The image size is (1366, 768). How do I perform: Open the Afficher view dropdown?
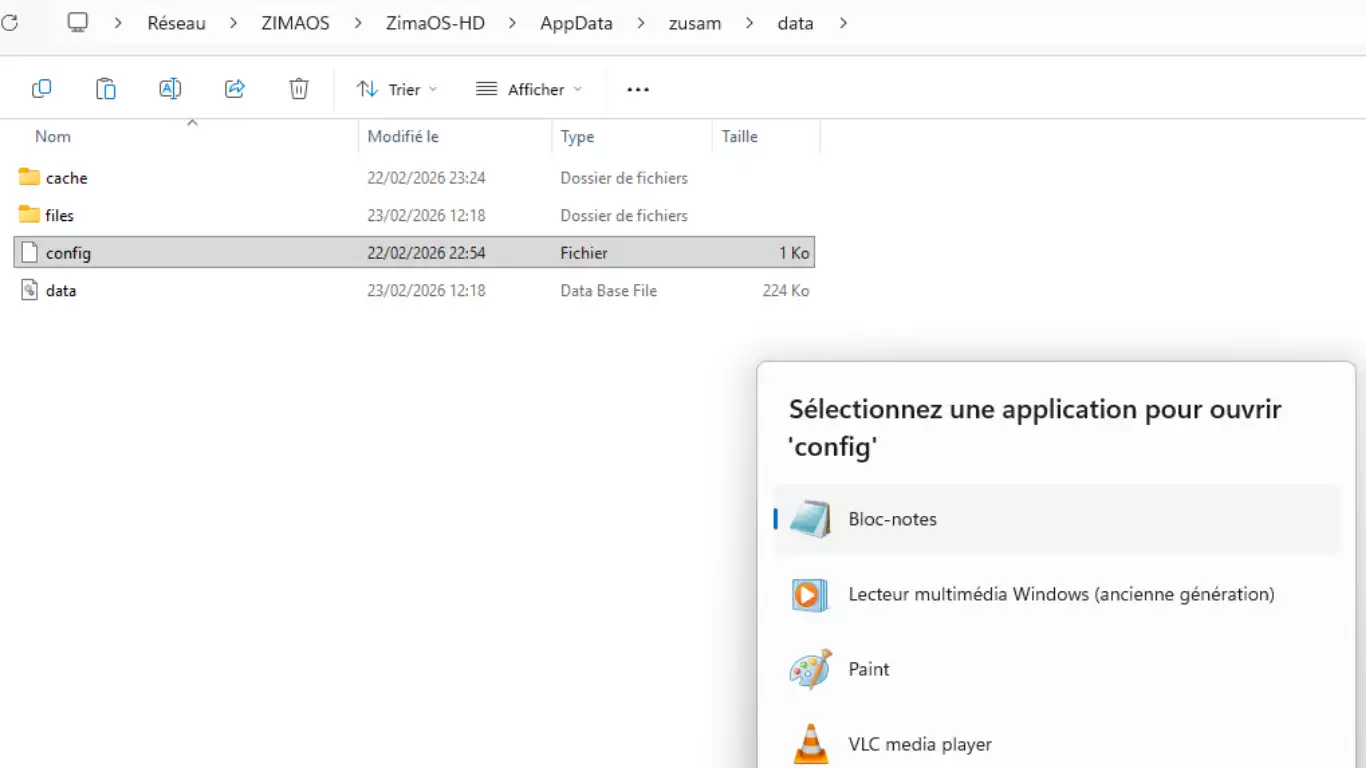529,89
